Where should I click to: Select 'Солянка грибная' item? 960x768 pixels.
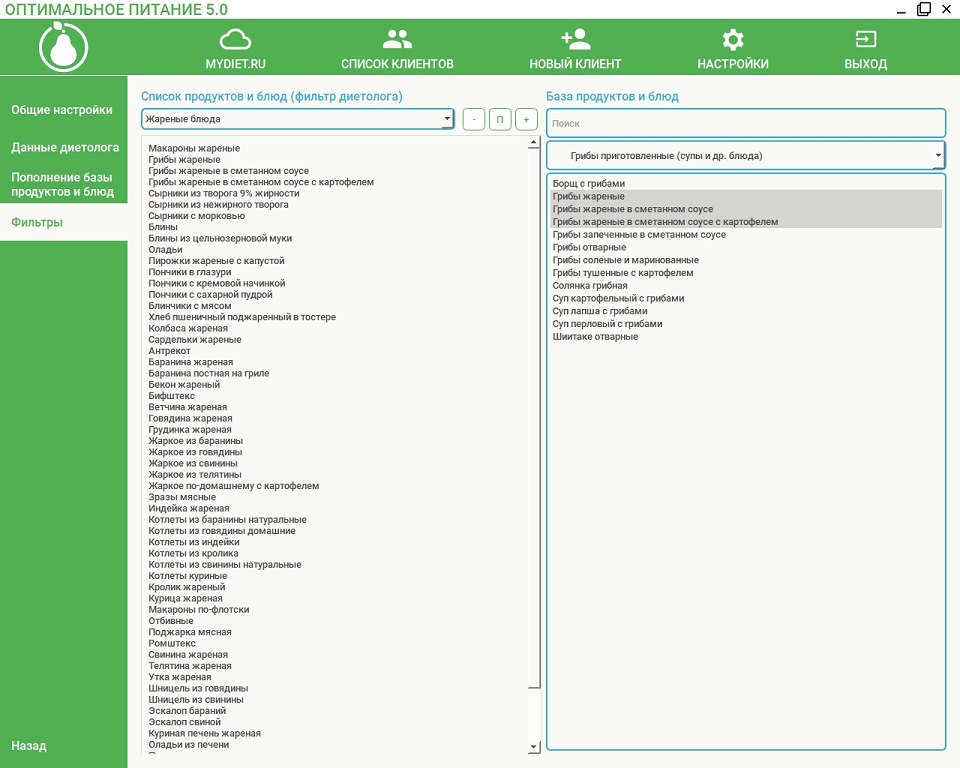590,285
